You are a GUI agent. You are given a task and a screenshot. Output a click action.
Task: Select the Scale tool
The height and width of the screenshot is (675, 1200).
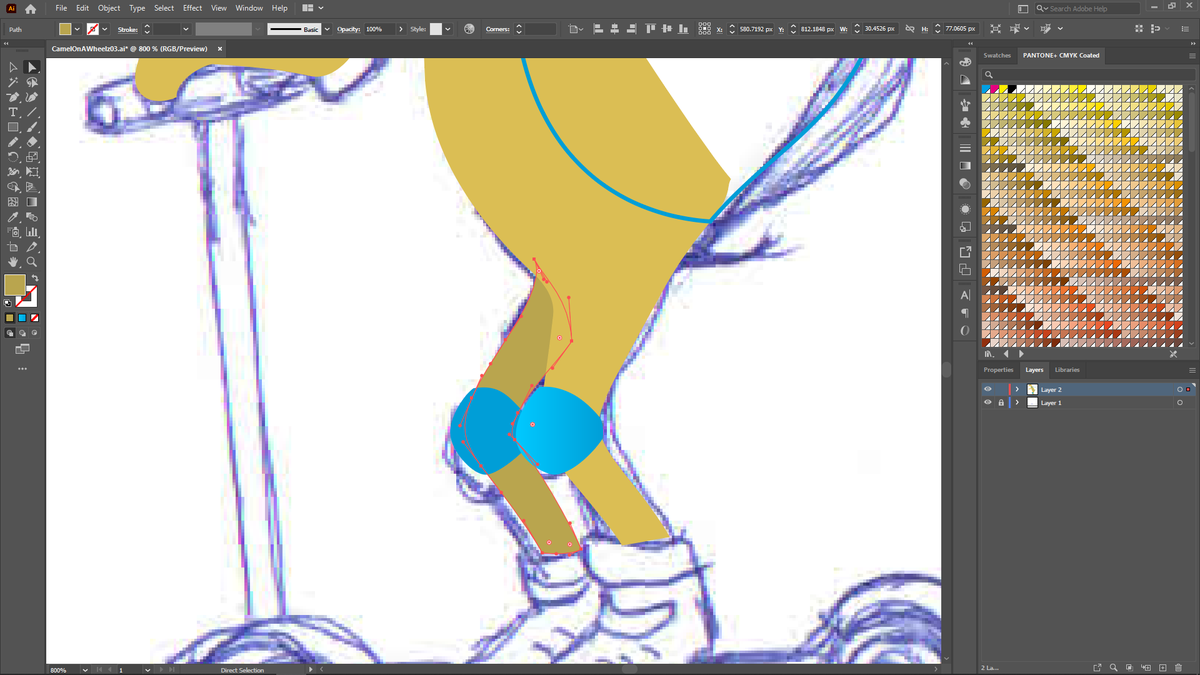(x=32, y=157)
